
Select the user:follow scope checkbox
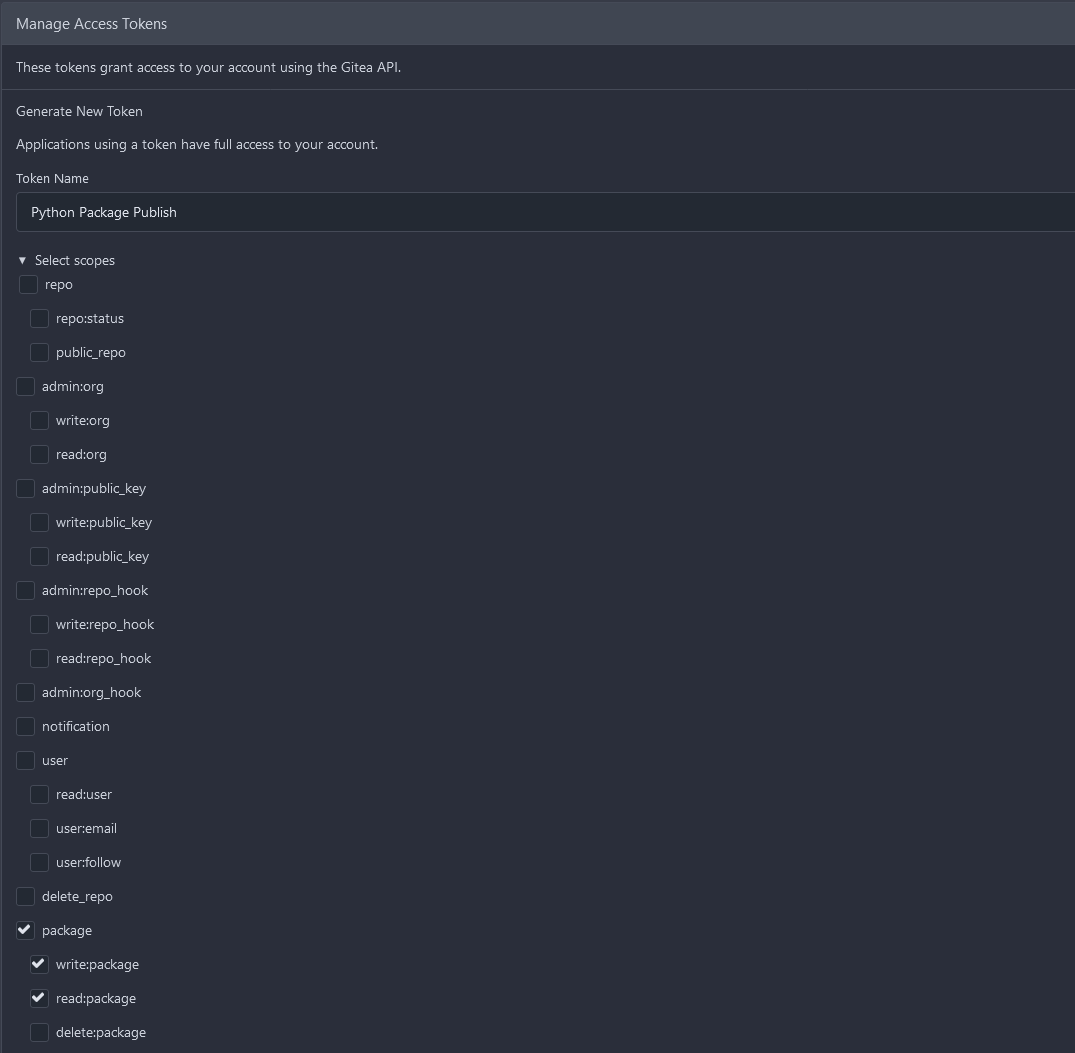coord(39,862)
